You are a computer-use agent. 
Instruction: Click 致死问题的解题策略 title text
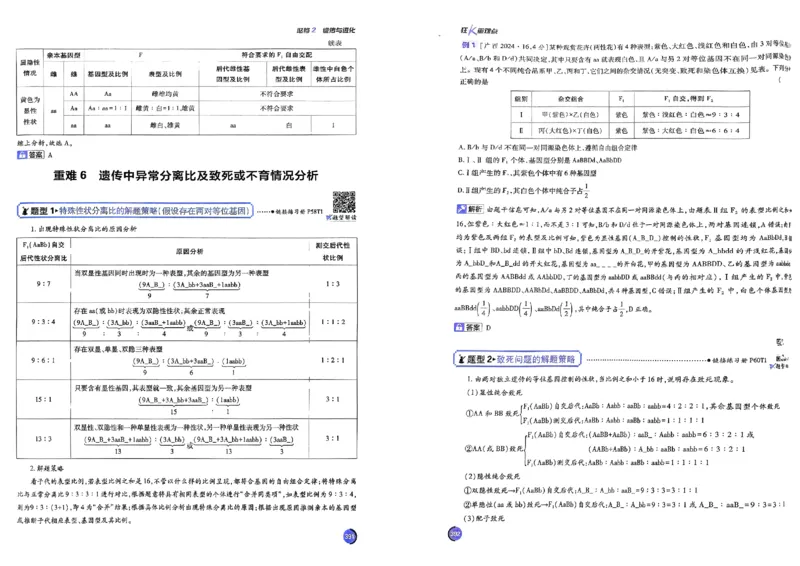pos(536,359)
